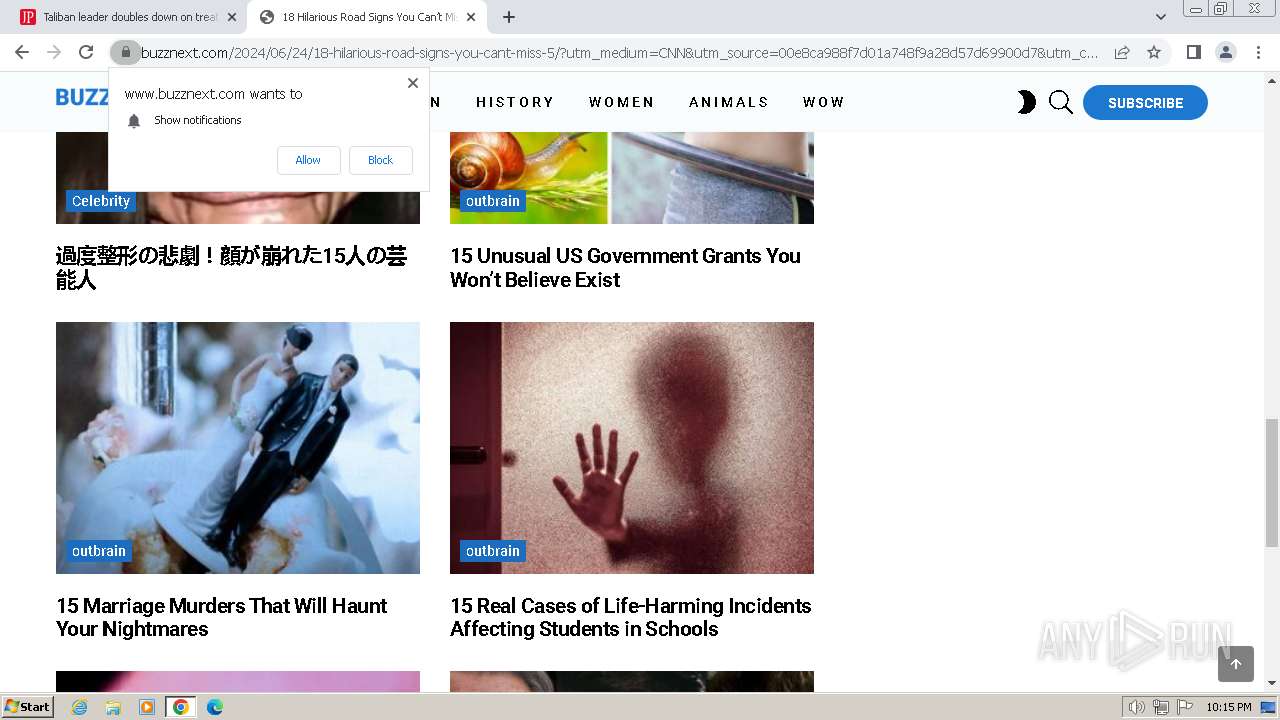The image size is (1280, 720).
Task: Close the Taliban leader tab
Action: tap(232, 17)
